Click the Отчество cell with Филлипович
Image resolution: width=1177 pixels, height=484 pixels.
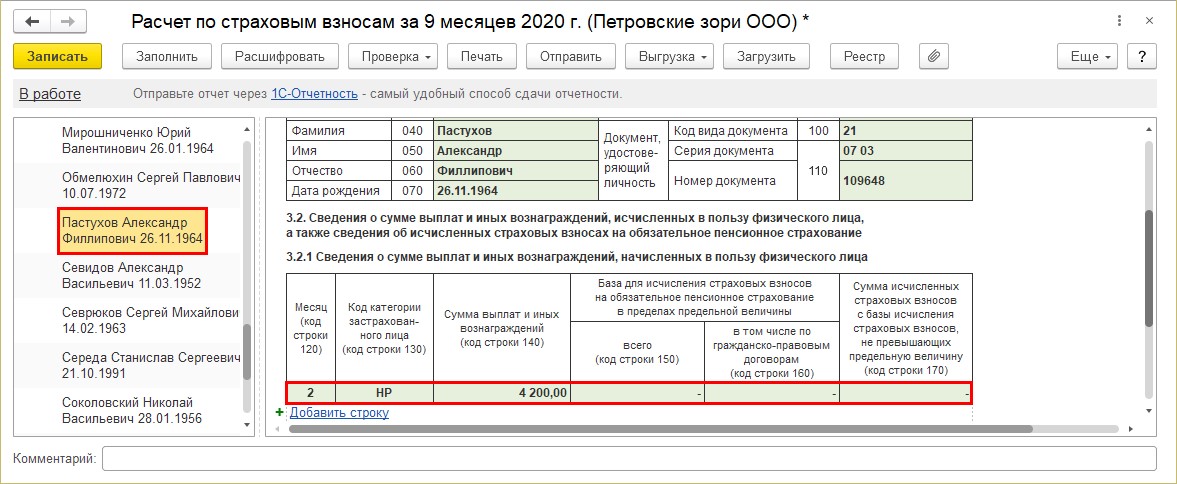[x=515, y=170]
